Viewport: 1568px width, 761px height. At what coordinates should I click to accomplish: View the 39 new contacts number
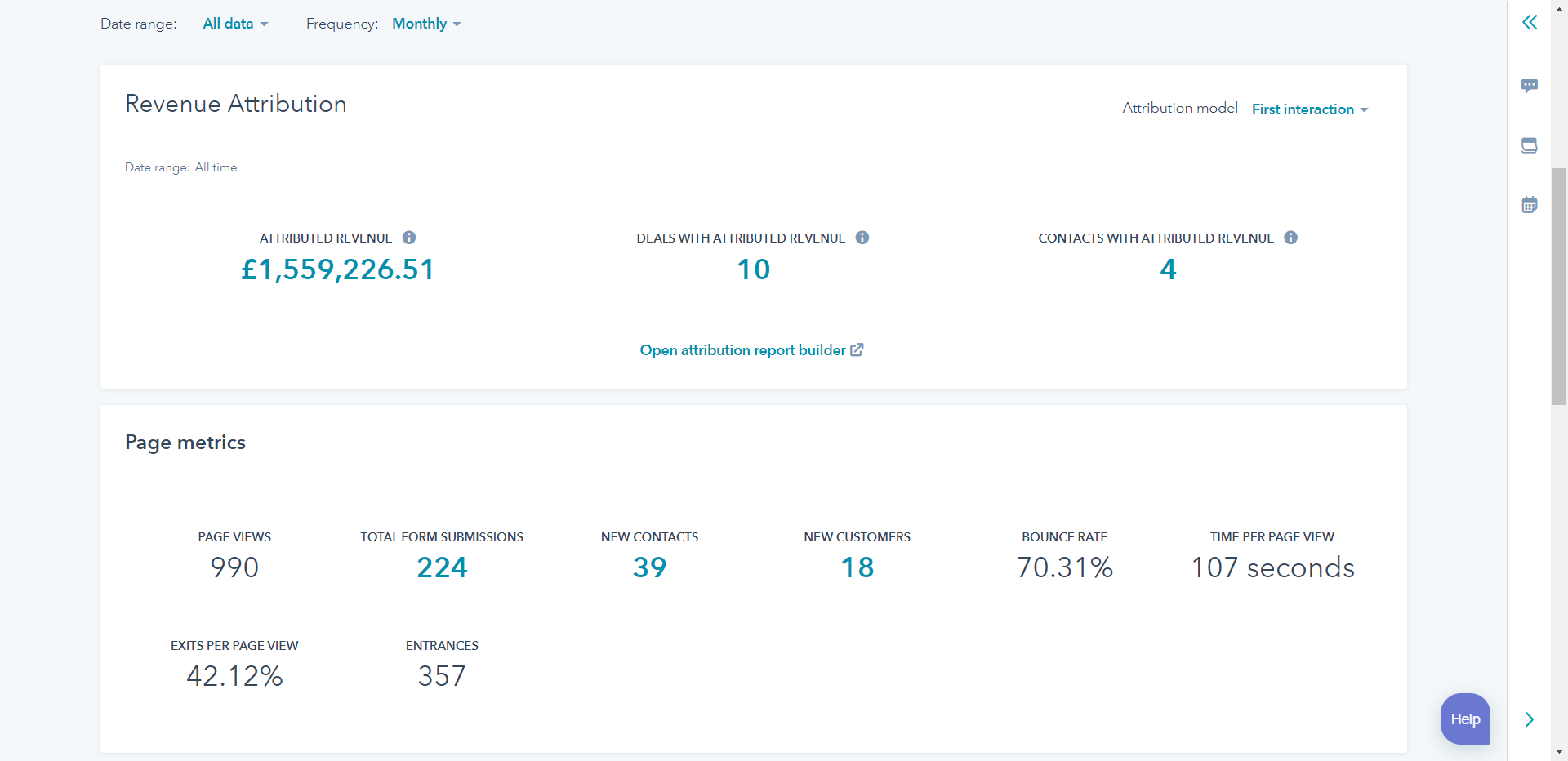click(x=649, y=567)
